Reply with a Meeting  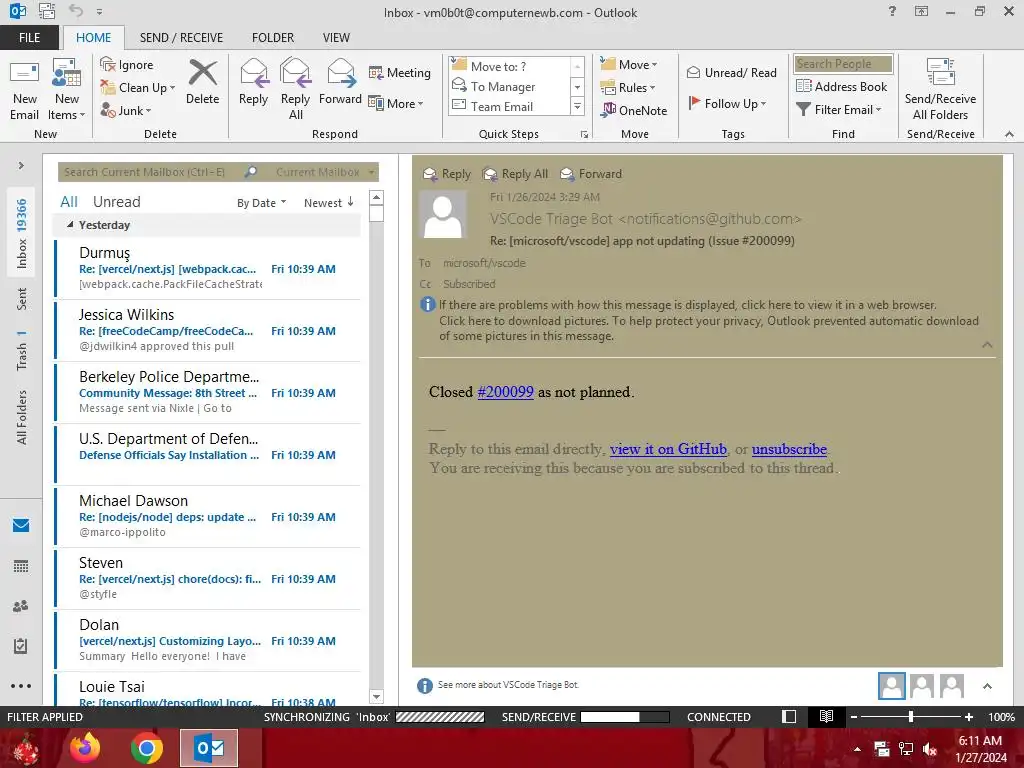[400, 72]
